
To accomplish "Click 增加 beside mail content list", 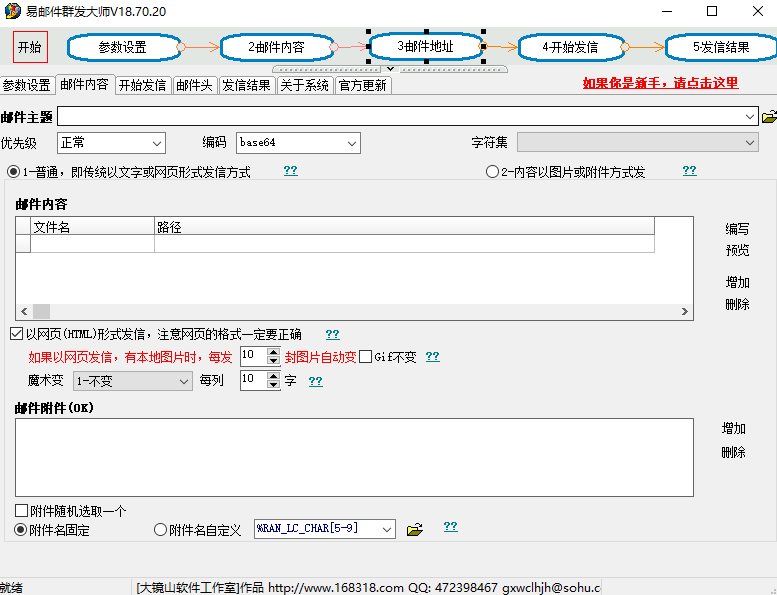I will click(x=737, y=282).
